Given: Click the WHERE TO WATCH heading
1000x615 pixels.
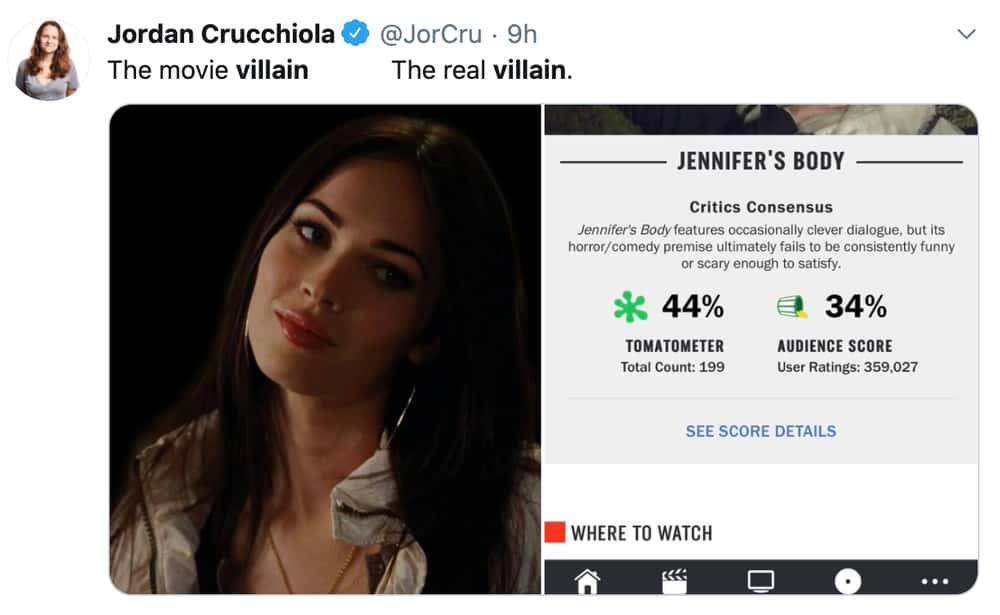Looking at the screenshot, I should tap(642, 533).
